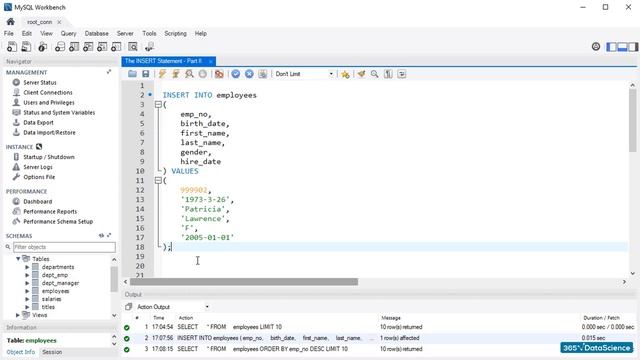Execute statement under cursor icon
The height and width of the screenshot is (360, 640).
tap(176, 74)
